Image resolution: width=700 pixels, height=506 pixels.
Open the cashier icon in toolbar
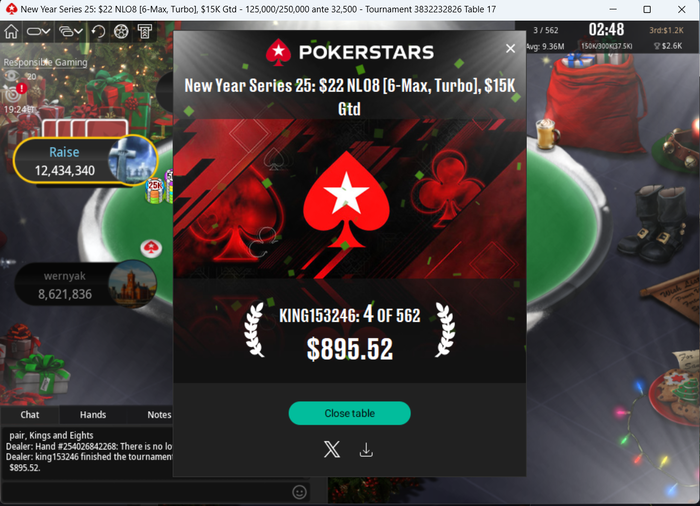tap(145, 32)
